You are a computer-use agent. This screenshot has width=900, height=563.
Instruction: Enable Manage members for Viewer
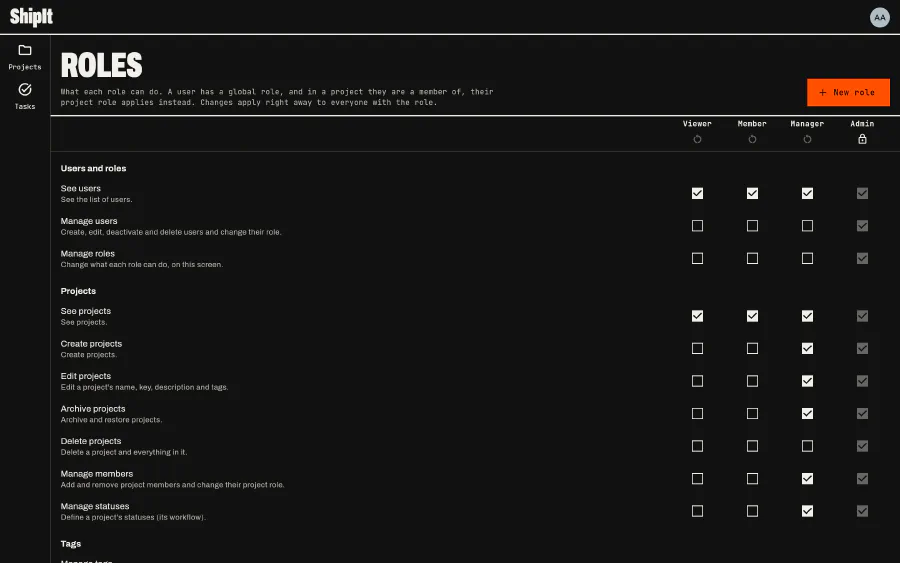(697, 479)
